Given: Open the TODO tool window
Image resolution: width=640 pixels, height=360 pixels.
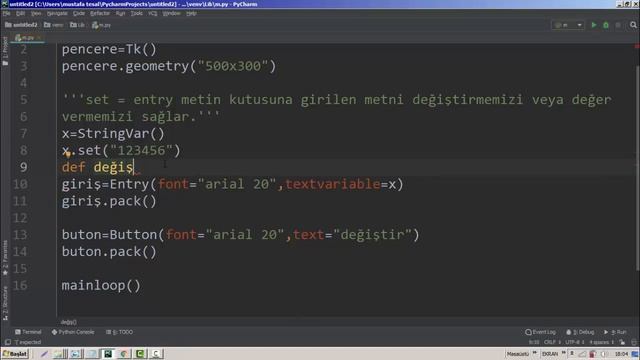Looking at the screenshot, I should pos(120,332).
